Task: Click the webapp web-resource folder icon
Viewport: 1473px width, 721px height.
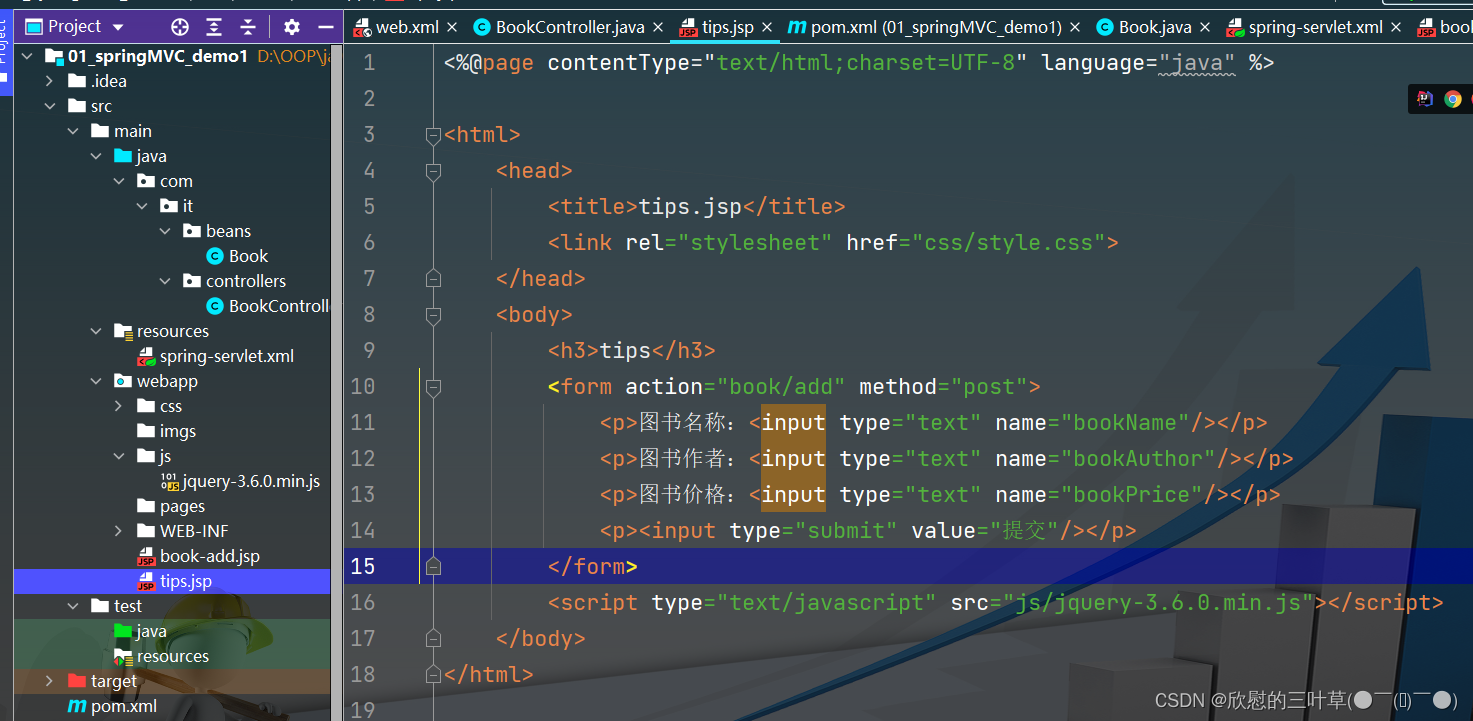Action: (123, 381)
